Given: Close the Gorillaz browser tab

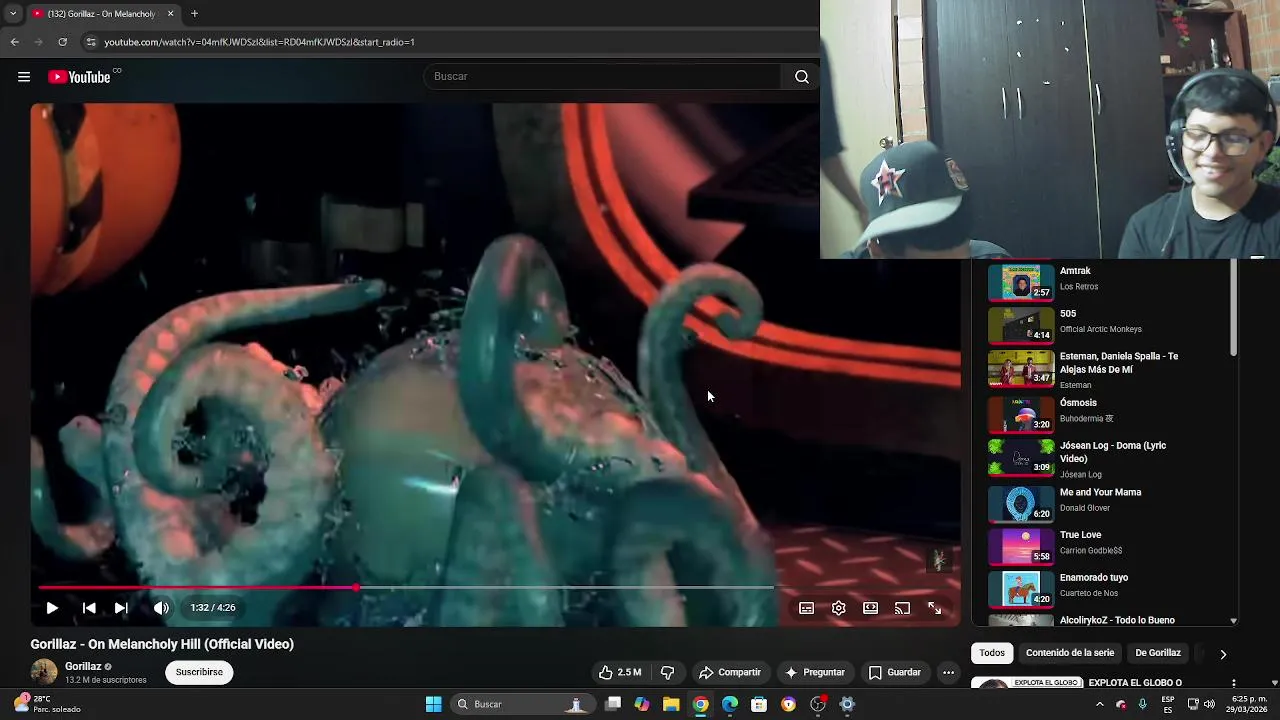Looking at the screenshot, I should pyautogui.click(x=170, y=14).
